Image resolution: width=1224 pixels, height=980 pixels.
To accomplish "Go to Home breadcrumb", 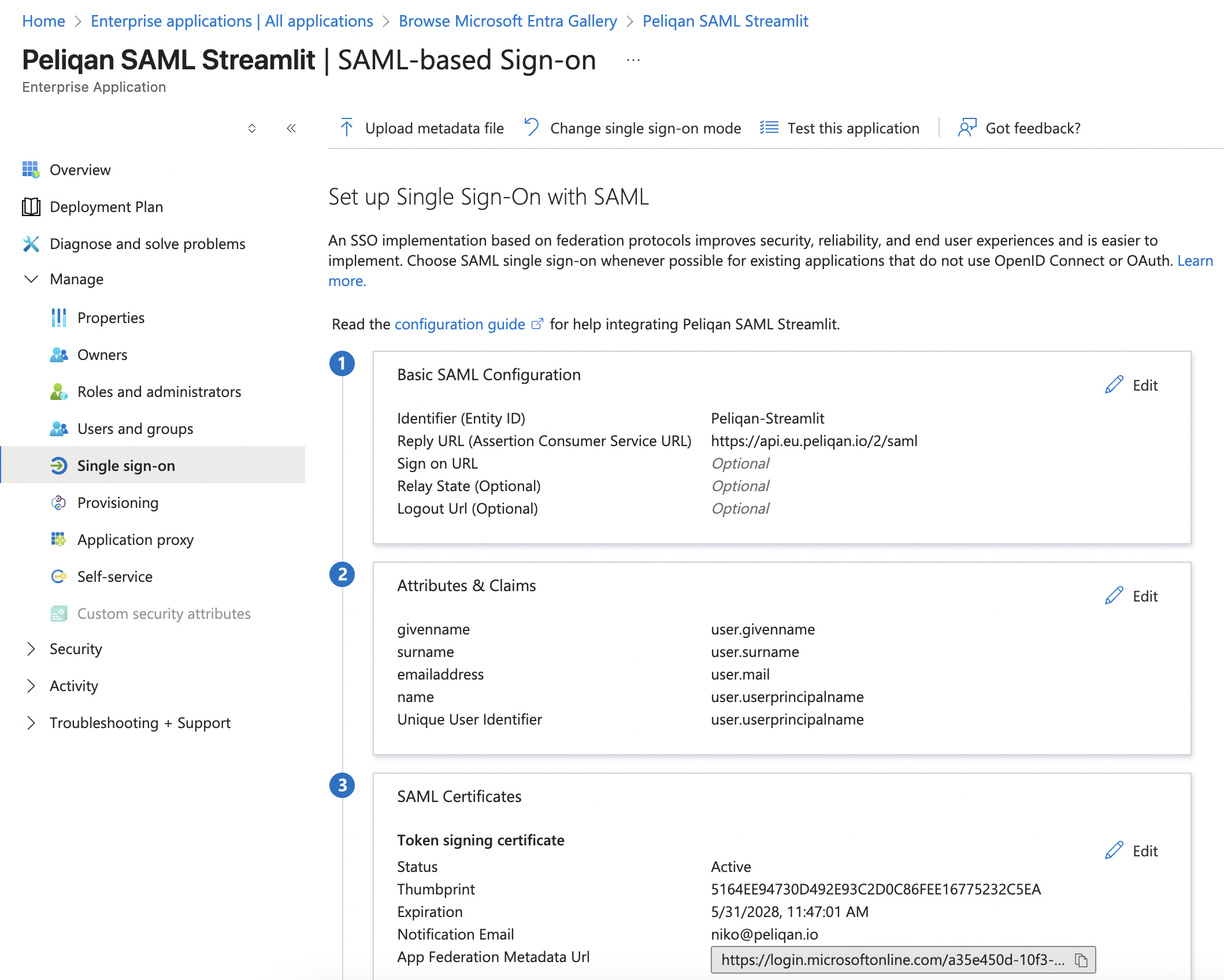I will click(43, 21).
